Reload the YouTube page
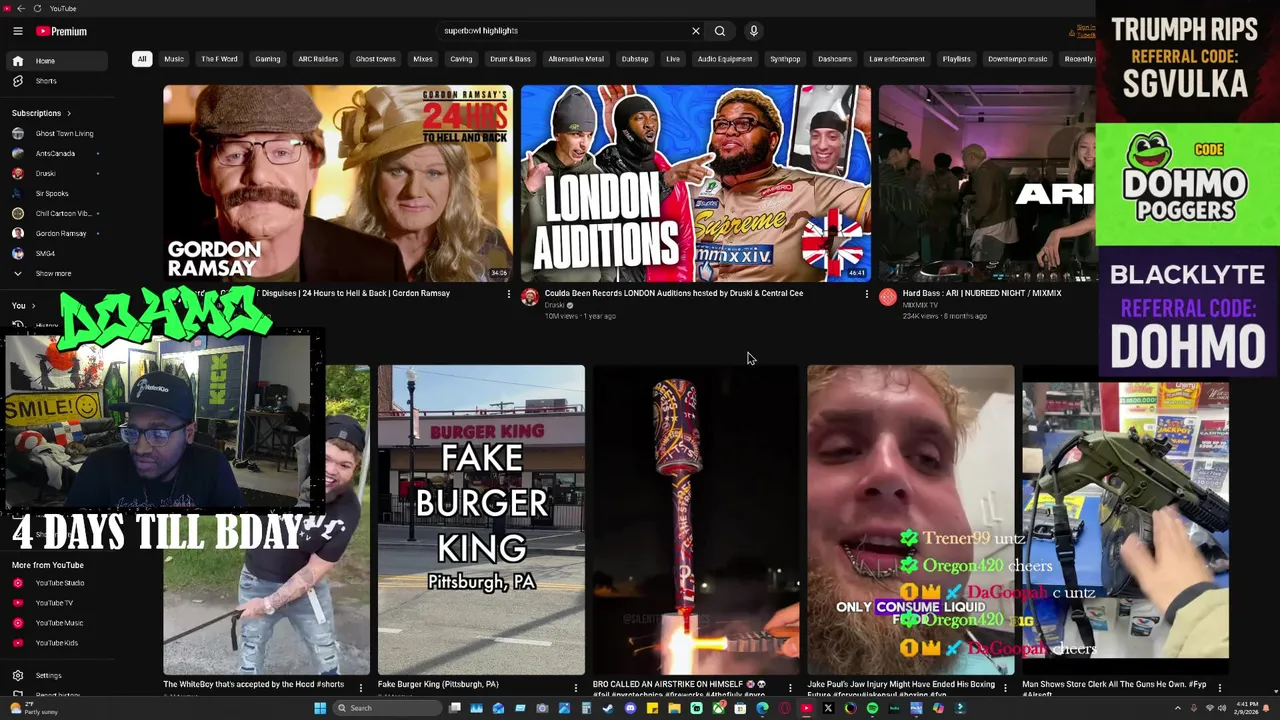The image size is (1280, 720). pyautogui.click(x=37, y=8)
